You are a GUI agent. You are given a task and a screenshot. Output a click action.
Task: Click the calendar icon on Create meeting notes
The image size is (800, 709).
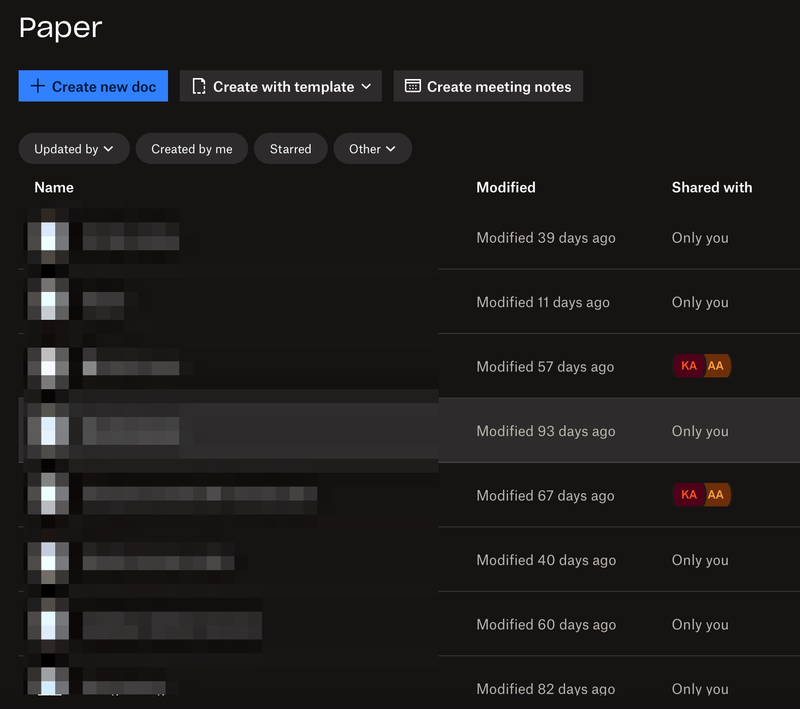tap(412, 86)
